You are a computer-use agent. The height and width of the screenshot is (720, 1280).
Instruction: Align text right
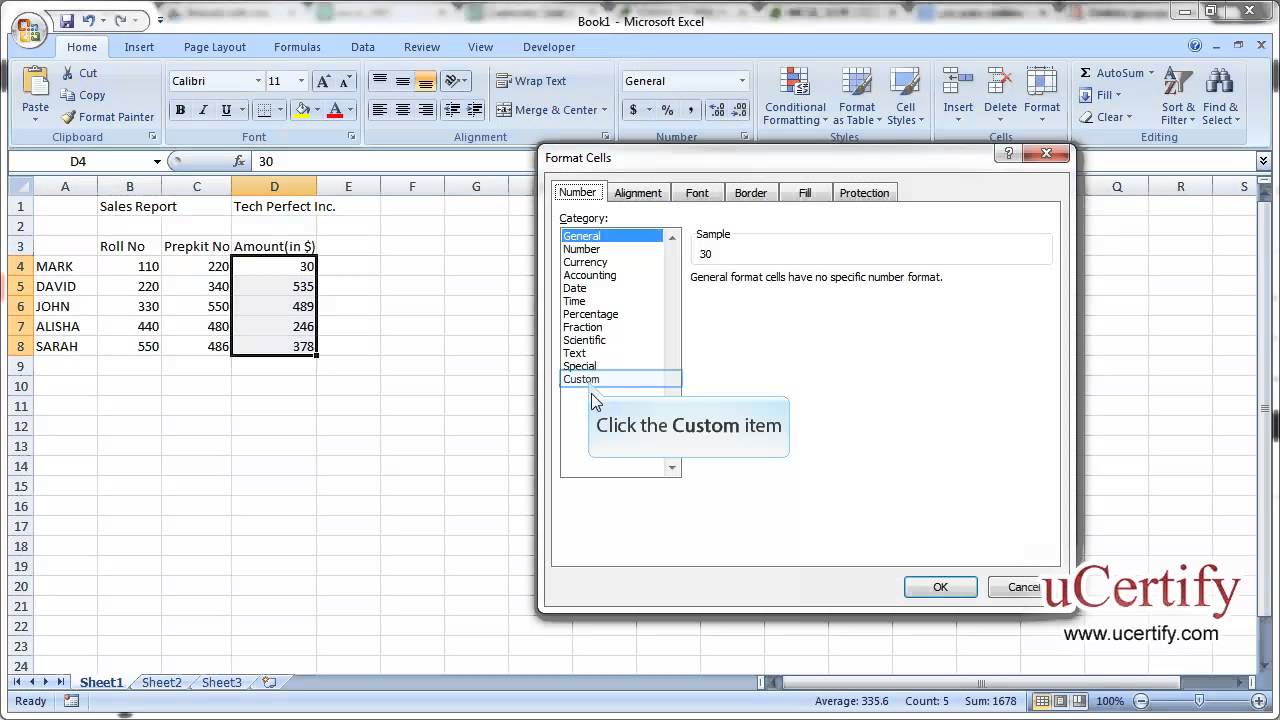[425, 110]
